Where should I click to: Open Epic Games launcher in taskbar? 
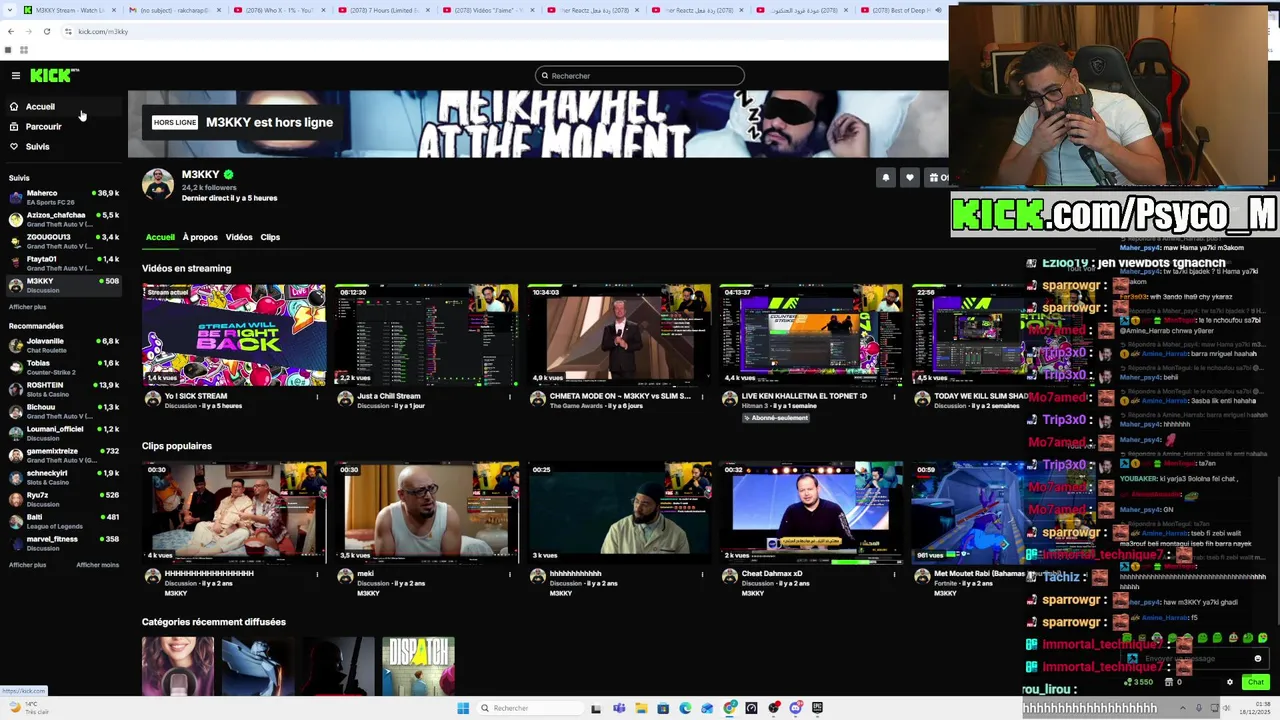click(x=817, y=708)
